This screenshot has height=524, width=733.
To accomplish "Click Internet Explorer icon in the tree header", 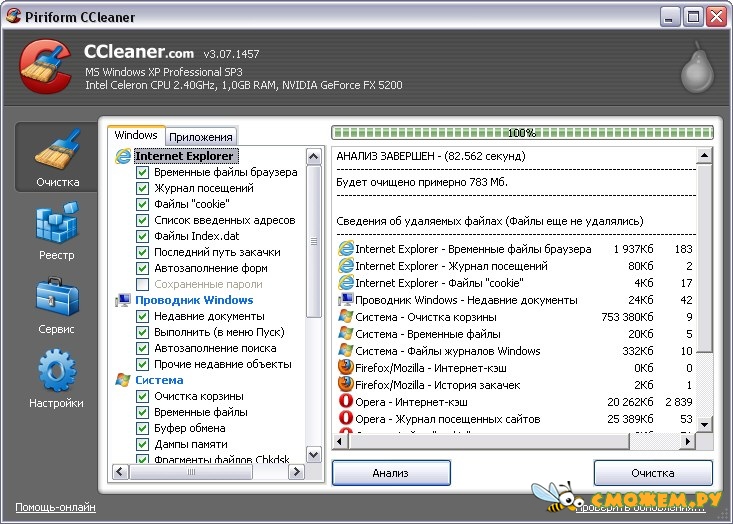I will click(123, 156).
